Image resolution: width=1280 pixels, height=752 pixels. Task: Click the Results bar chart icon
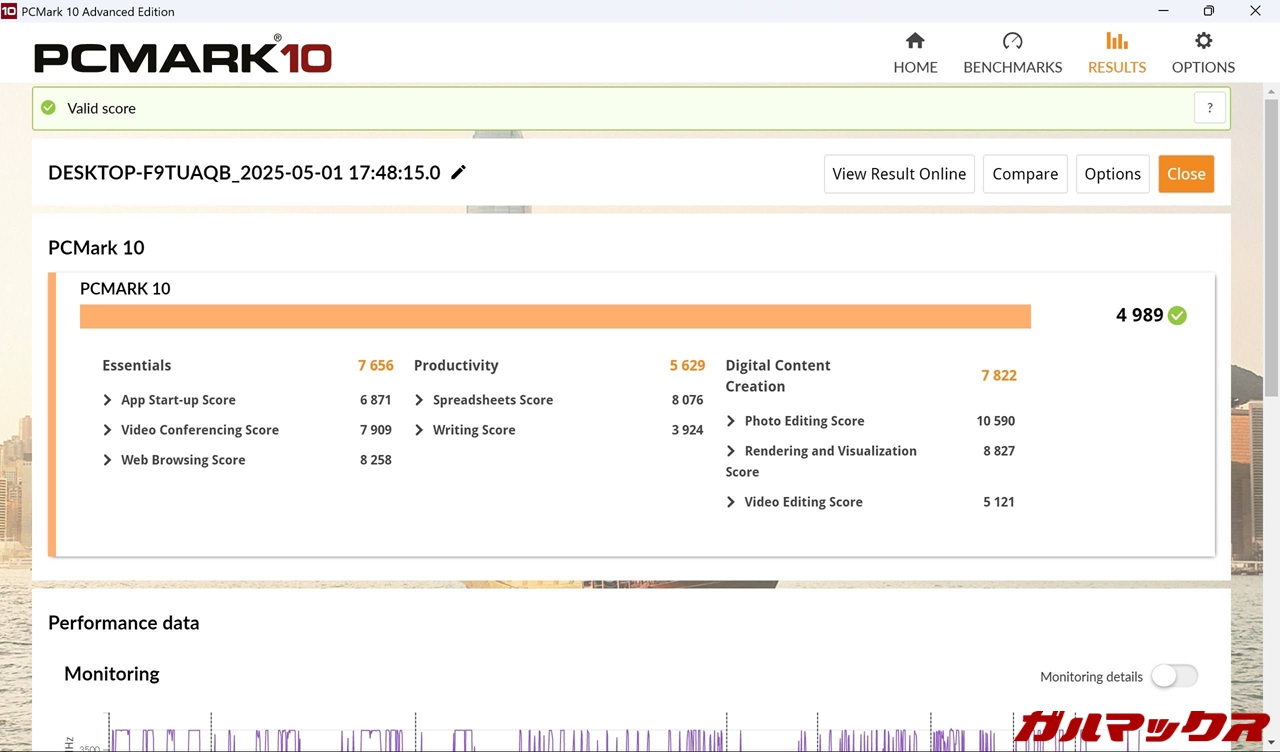(x=1117, y=41)
